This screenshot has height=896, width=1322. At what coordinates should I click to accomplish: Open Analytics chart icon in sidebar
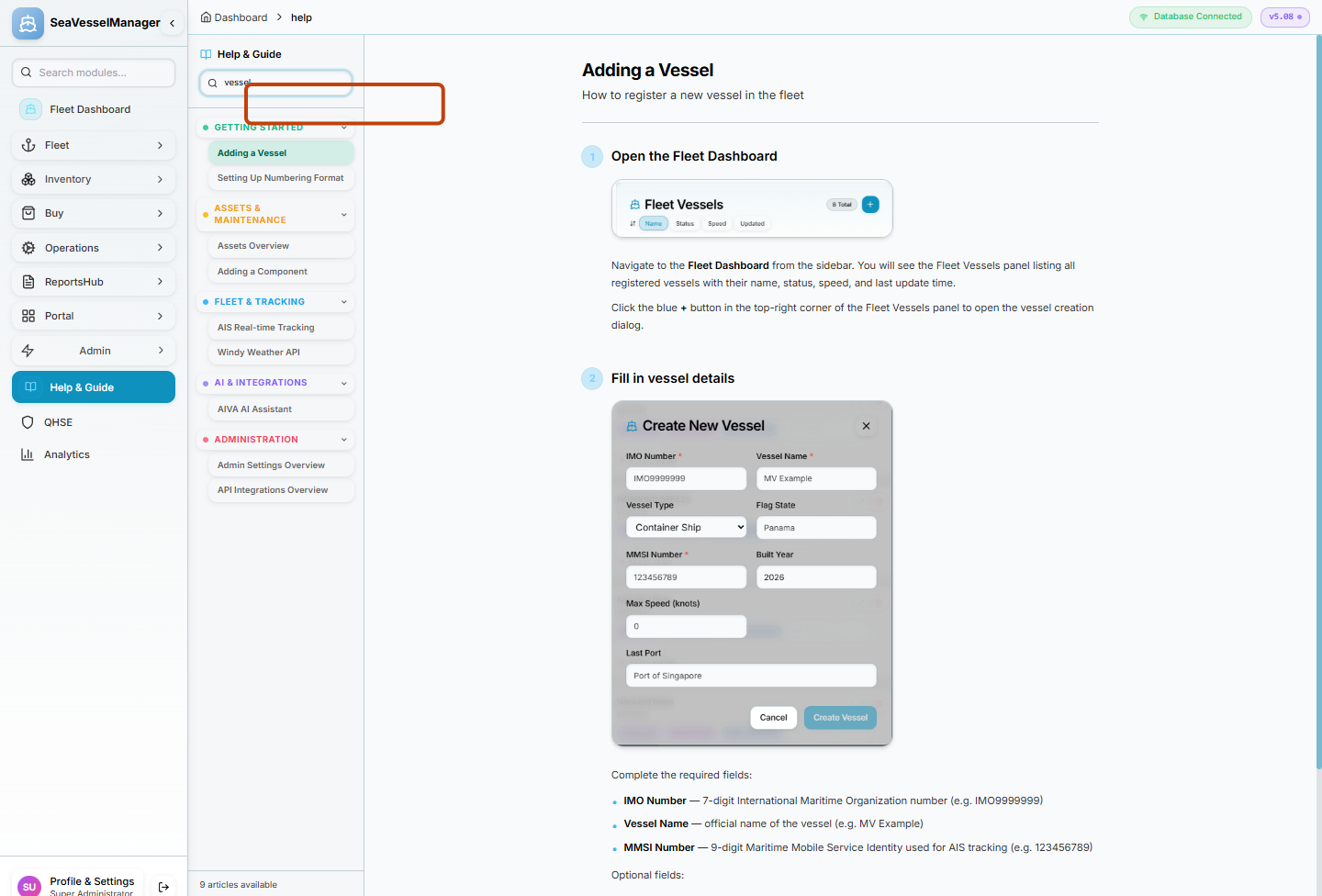(x=28, y=454)
